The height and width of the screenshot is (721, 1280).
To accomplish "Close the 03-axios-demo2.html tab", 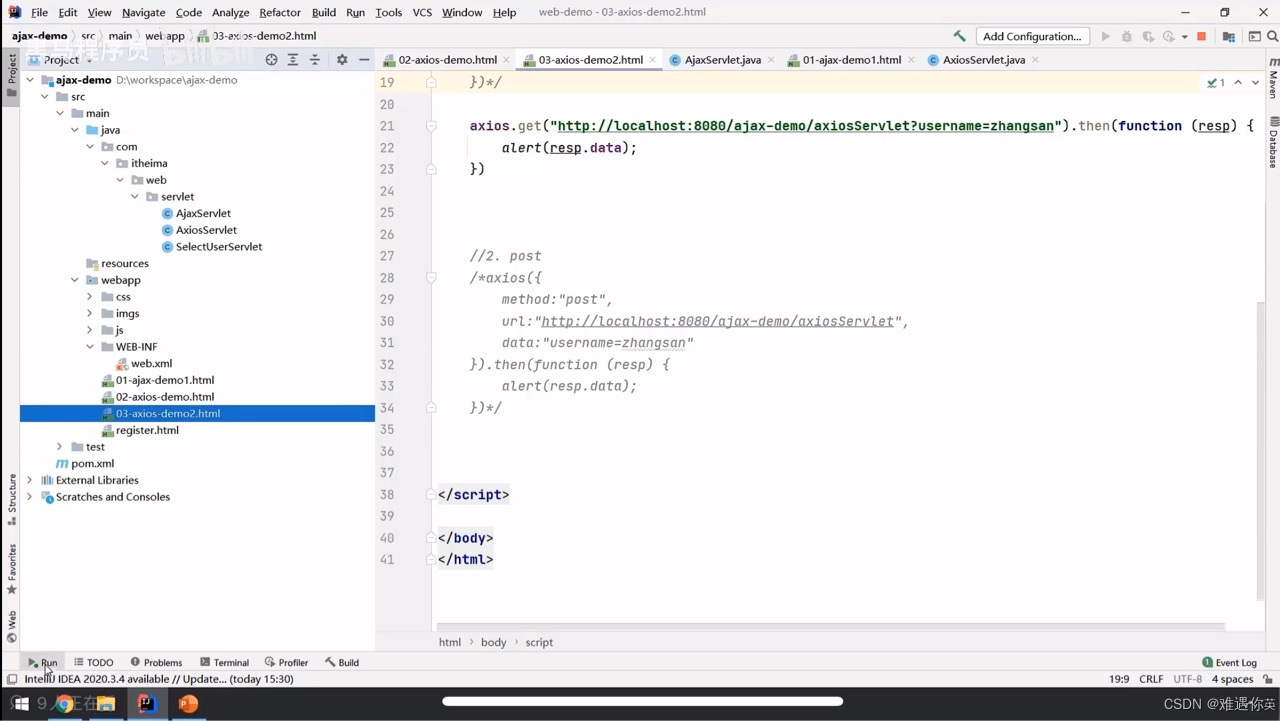I will click(x=652, y=60).
